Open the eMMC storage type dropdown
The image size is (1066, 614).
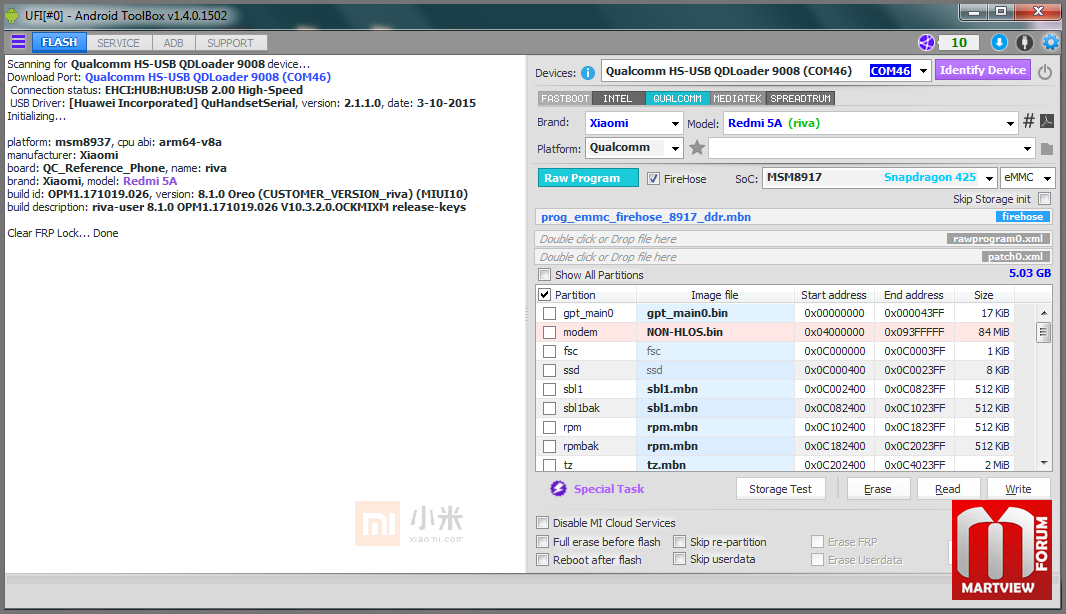tap(1027, 178)
